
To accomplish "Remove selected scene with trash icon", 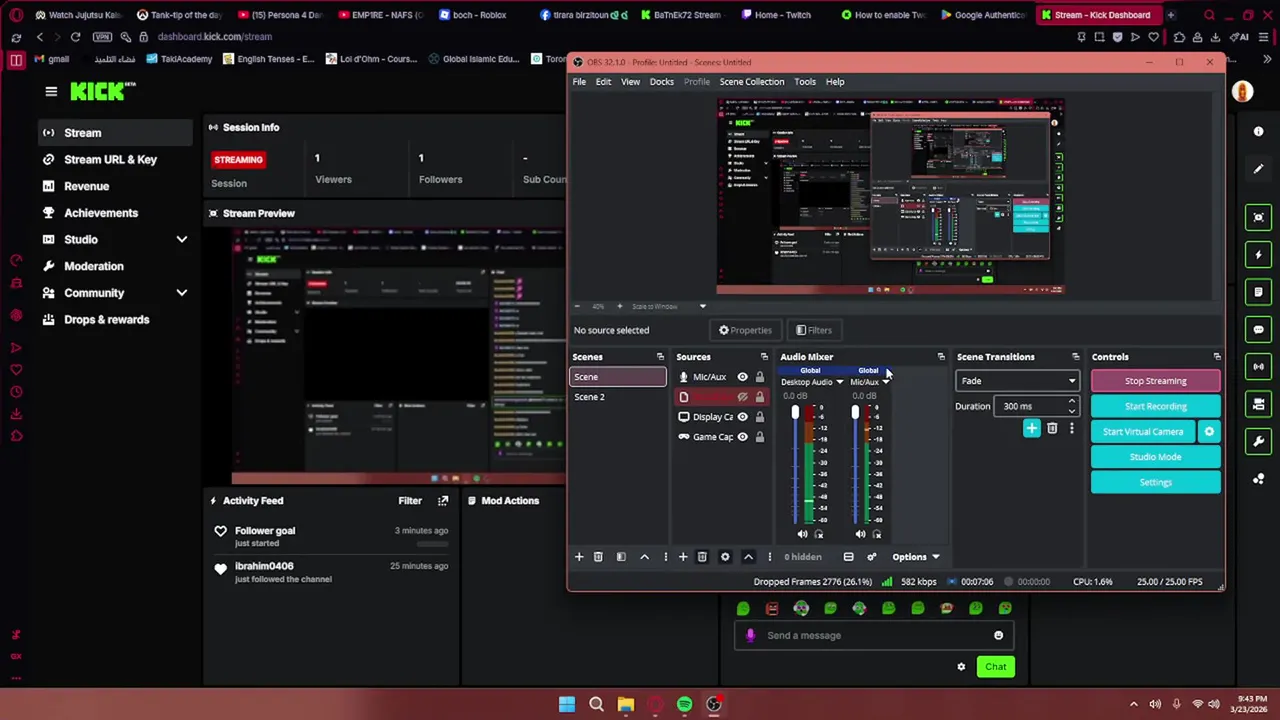I will point(598,557).
